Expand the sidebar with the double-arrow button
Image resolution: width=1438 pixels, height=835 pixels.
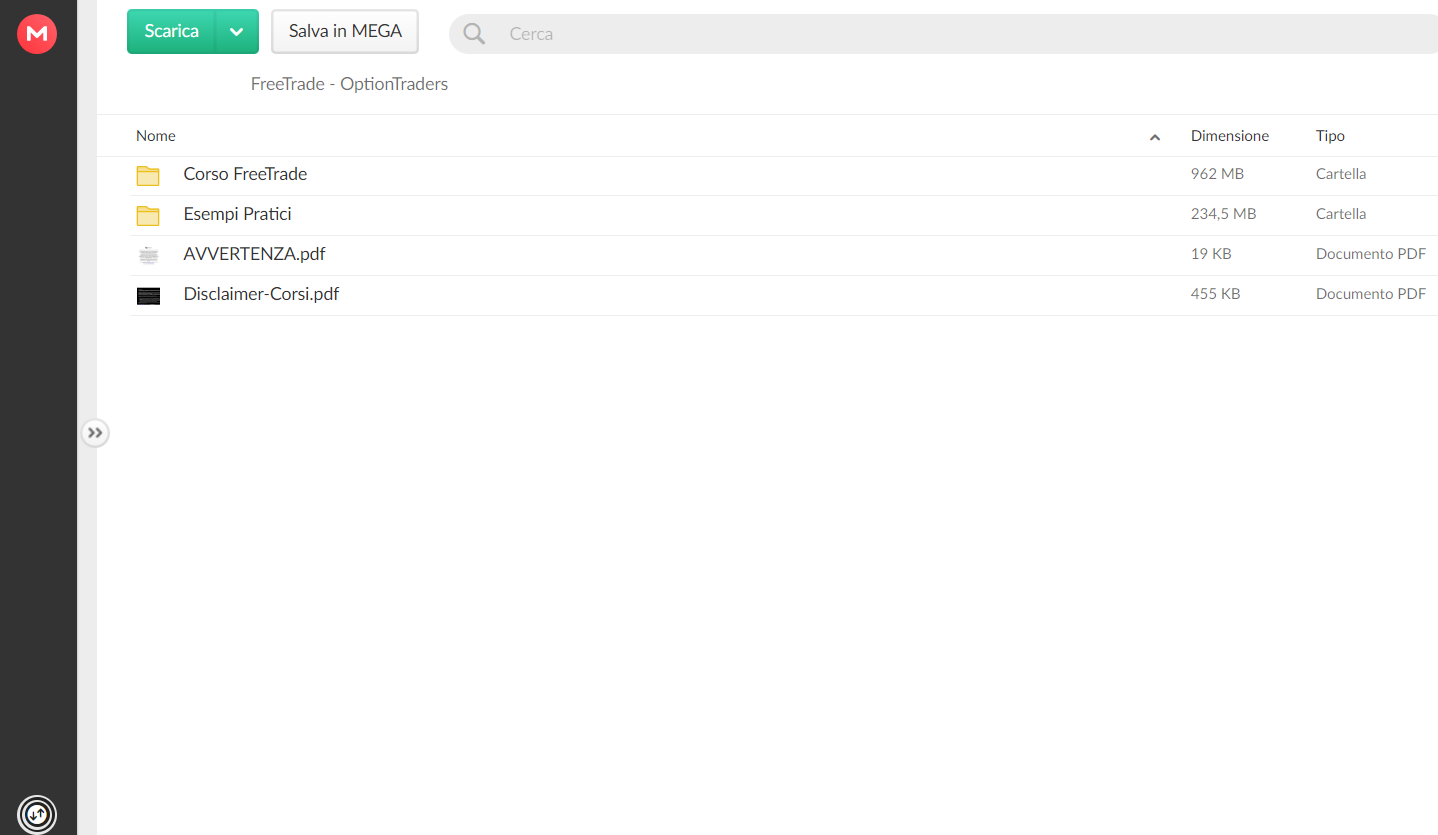95,433
